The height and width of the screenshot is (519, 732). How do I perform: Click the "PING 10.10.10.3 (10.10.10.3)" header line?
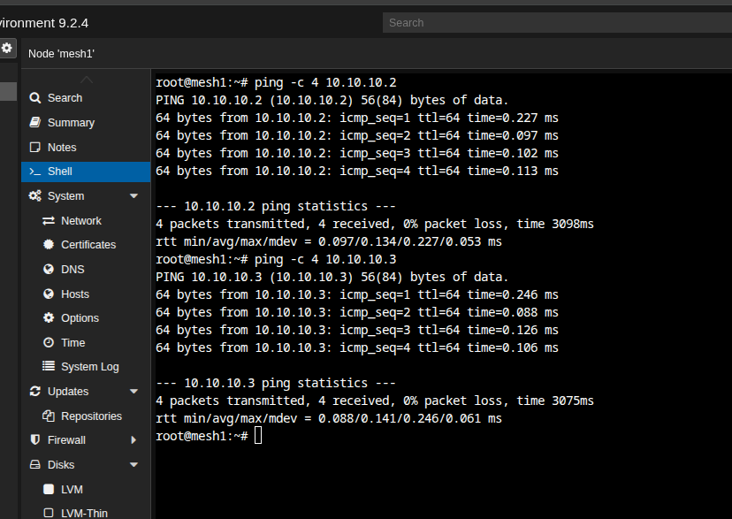click(332, 277)
